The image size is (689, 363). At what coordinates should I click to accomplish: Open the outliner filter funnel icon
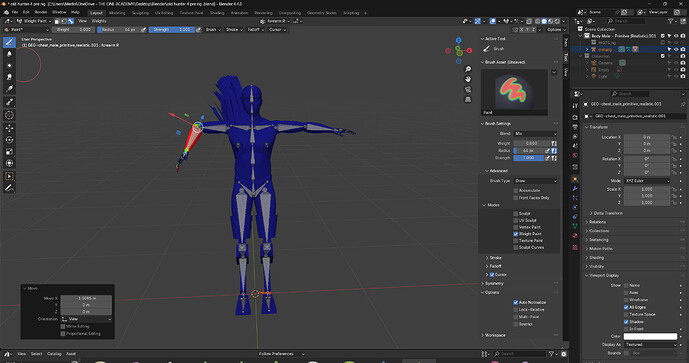coord(671,21)
